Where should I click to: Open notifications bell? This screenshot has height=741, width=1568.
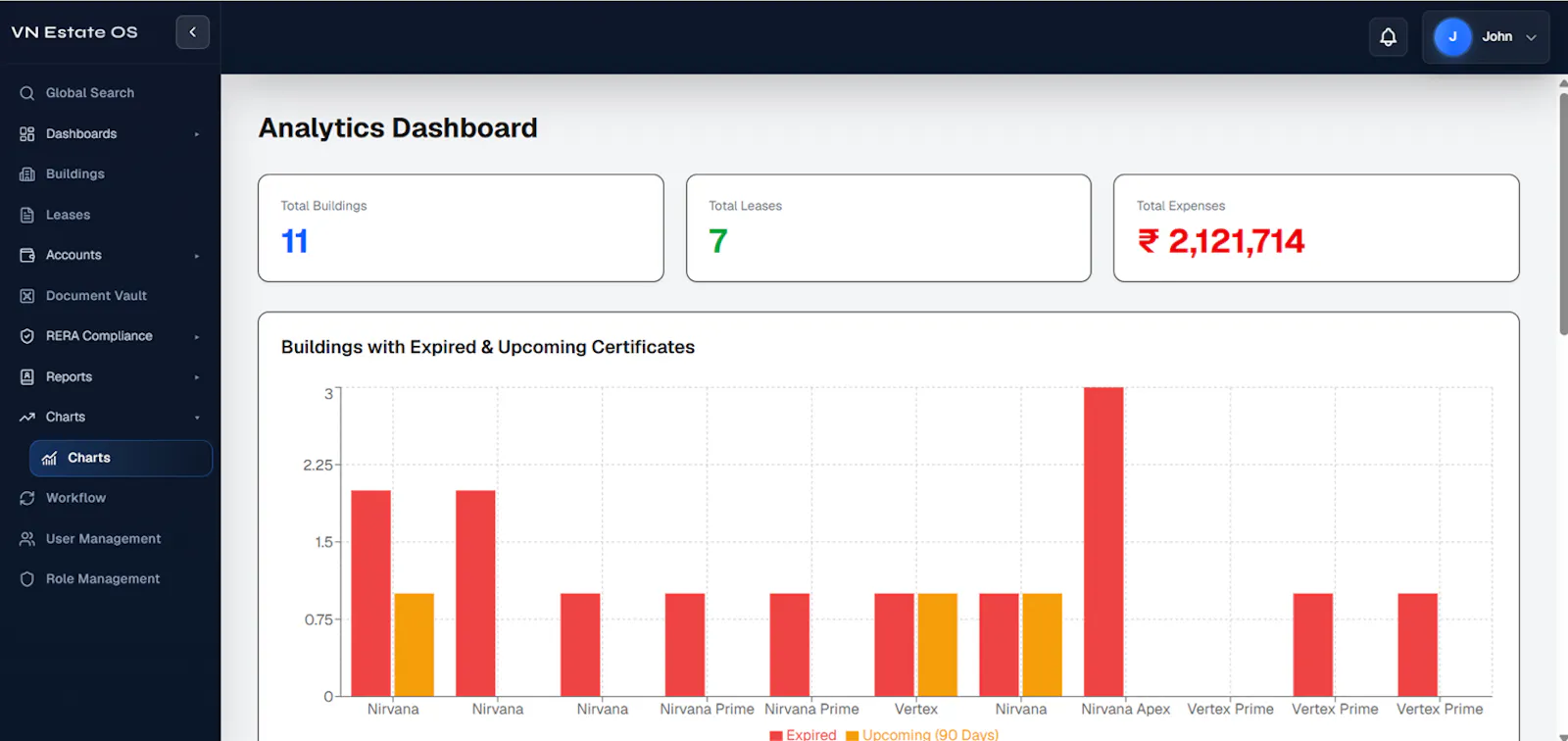coord(1388,37)
